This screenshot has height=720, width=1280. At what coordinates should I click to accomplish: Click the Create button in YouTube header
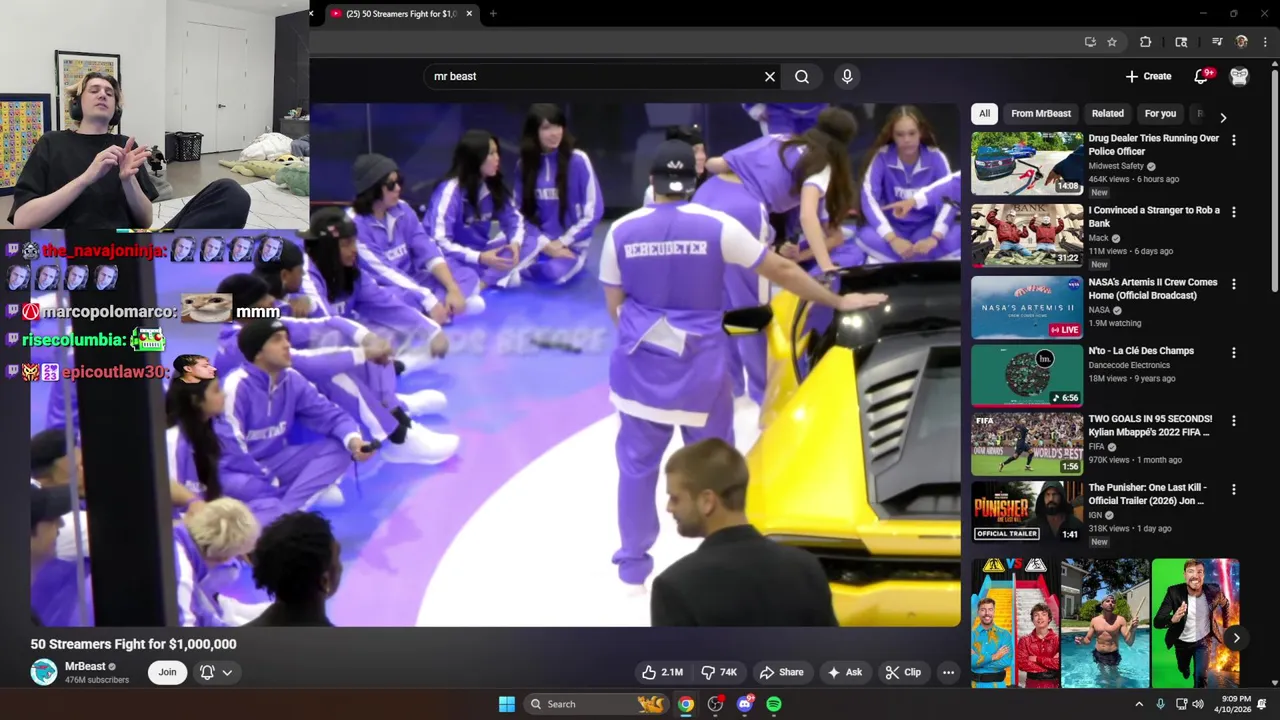(1148, 76)
